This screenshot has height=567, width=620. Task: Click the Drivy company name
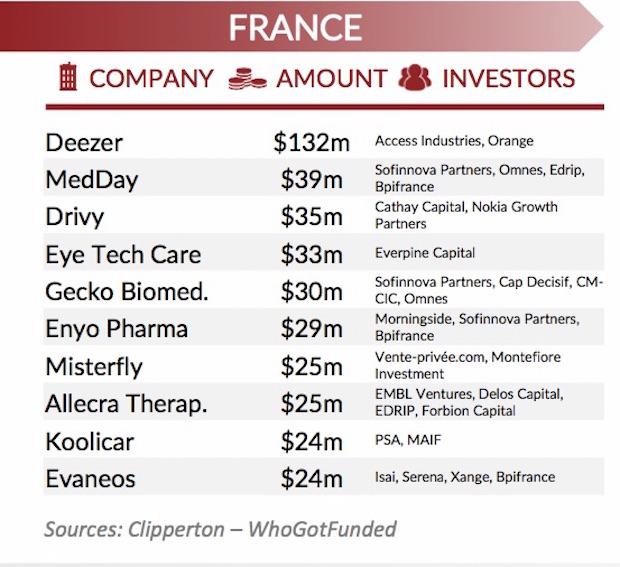point(75,217)
